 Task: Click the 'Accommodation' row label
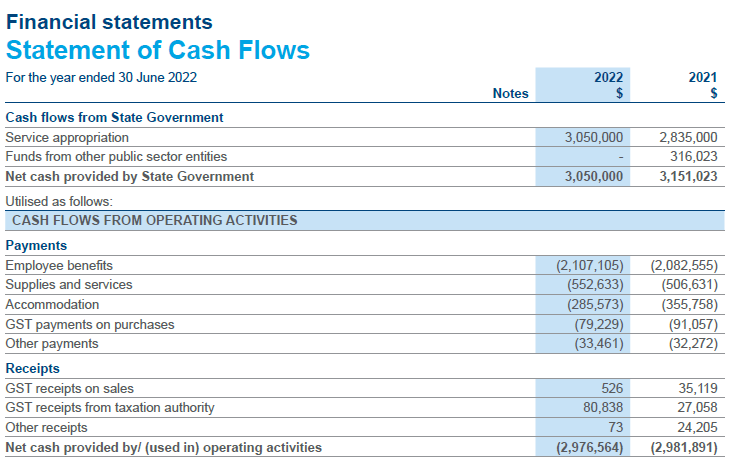[x=52, y=304]
